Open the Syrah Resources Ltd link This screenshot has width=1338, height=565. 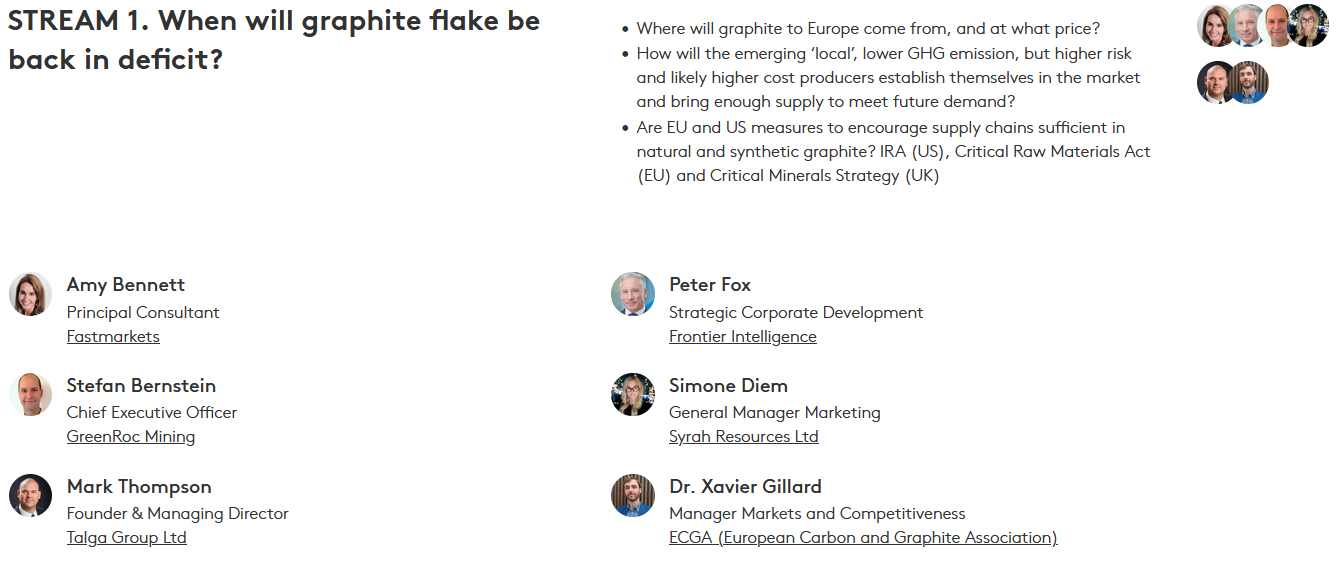[x=743, y=437]
